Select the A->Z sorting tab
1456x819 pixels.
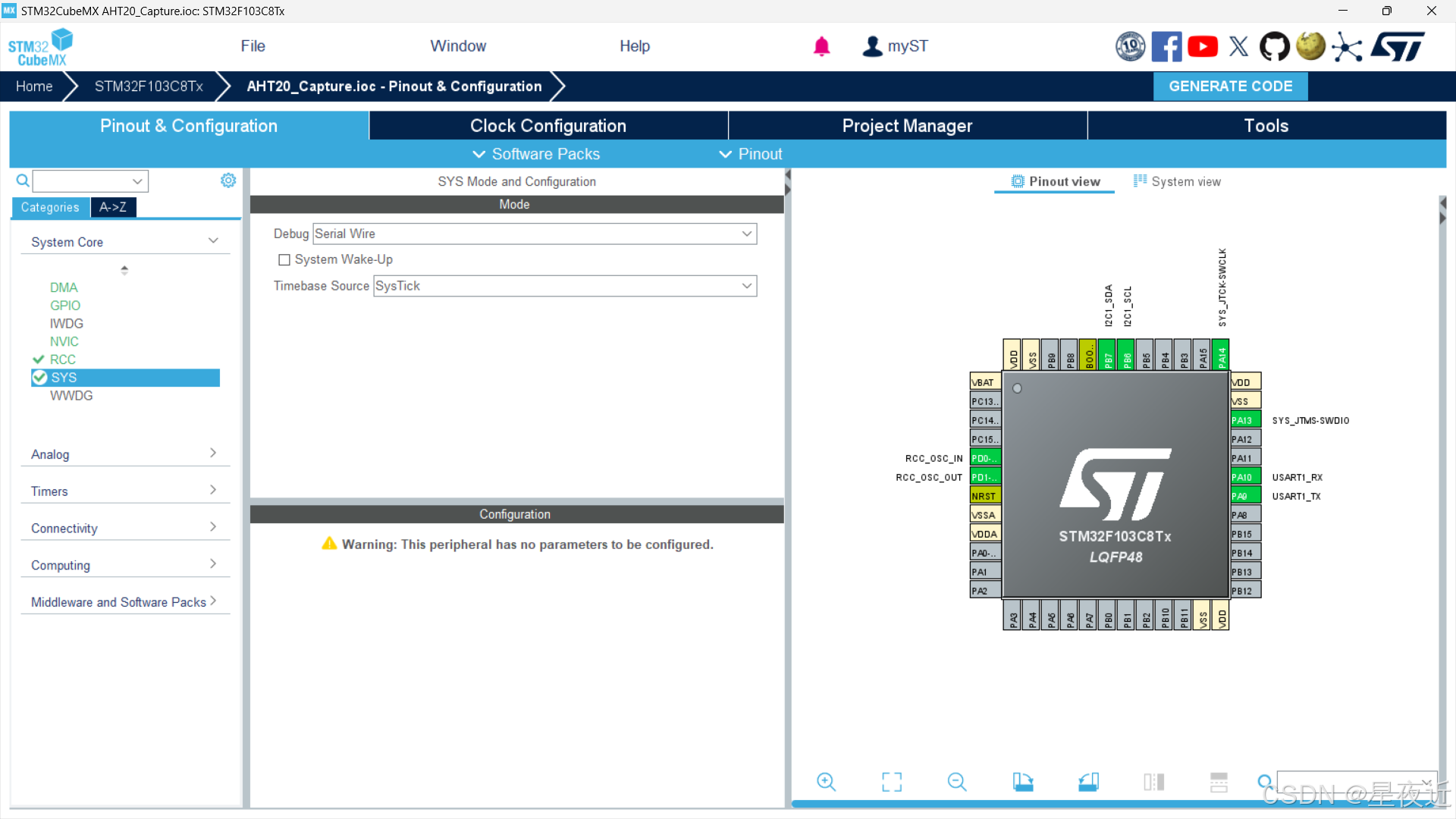pos(113,207)
